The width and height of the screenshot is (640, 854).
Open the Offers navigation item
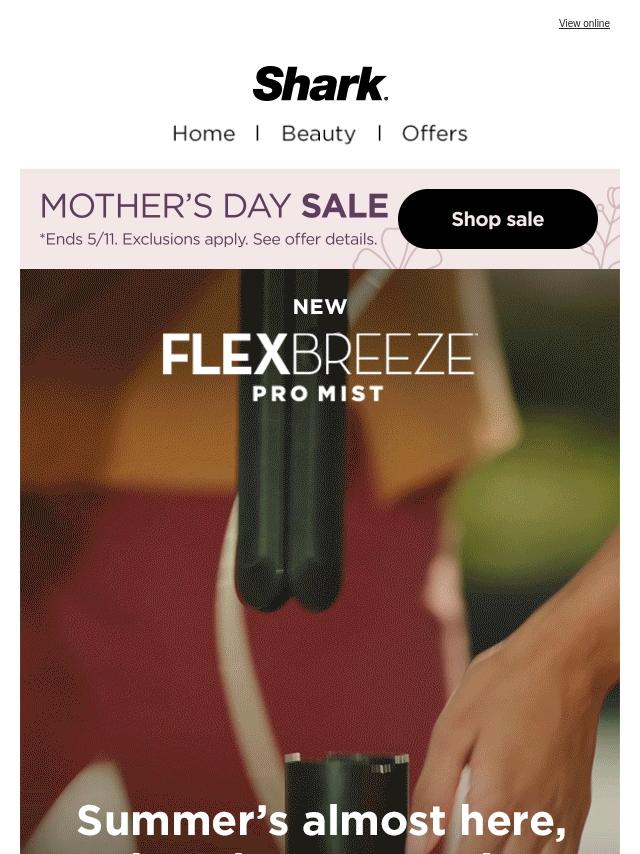point(435,133)
